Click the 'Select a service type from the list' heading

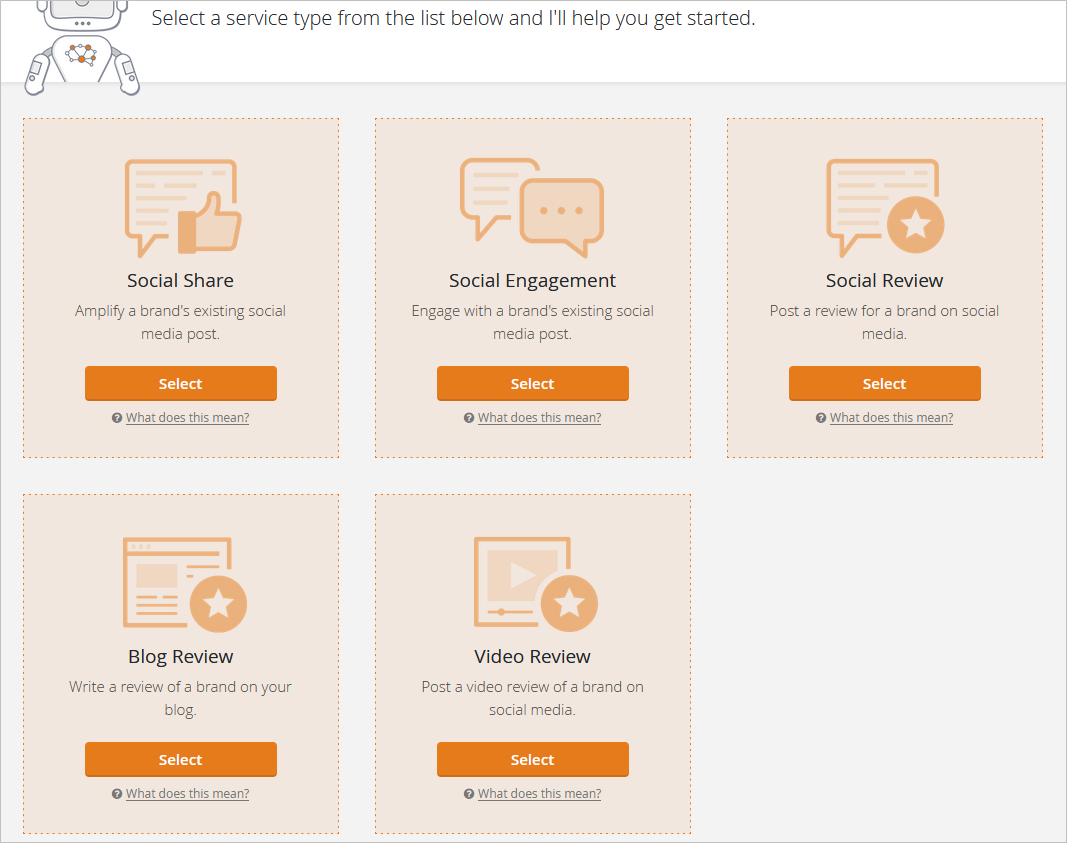[453, 18]
